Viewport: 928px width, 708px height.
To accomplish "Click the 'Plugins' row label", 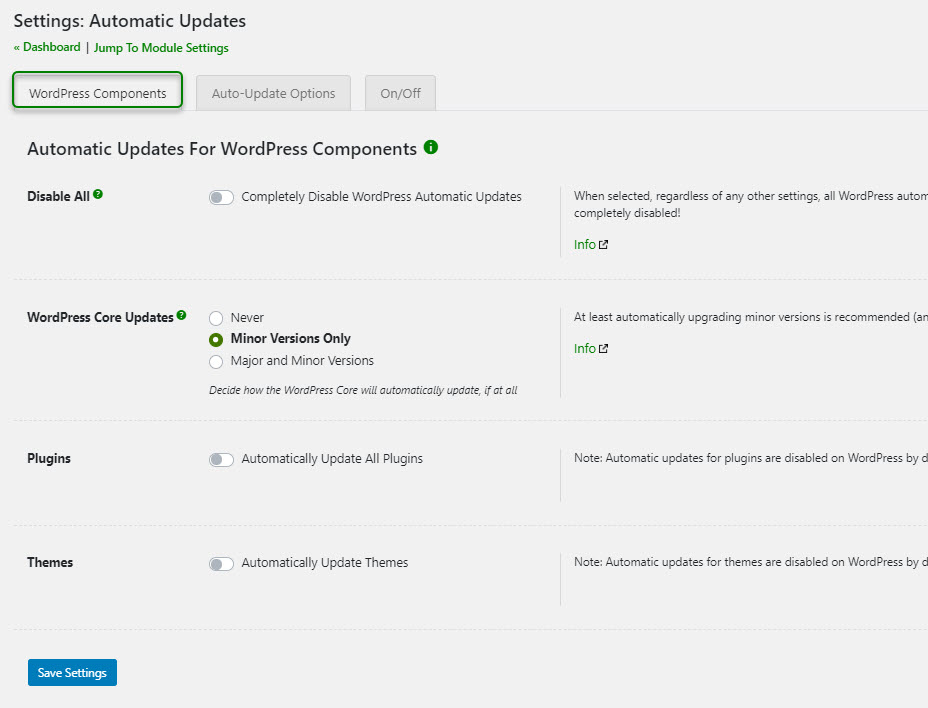I will 49,458.
